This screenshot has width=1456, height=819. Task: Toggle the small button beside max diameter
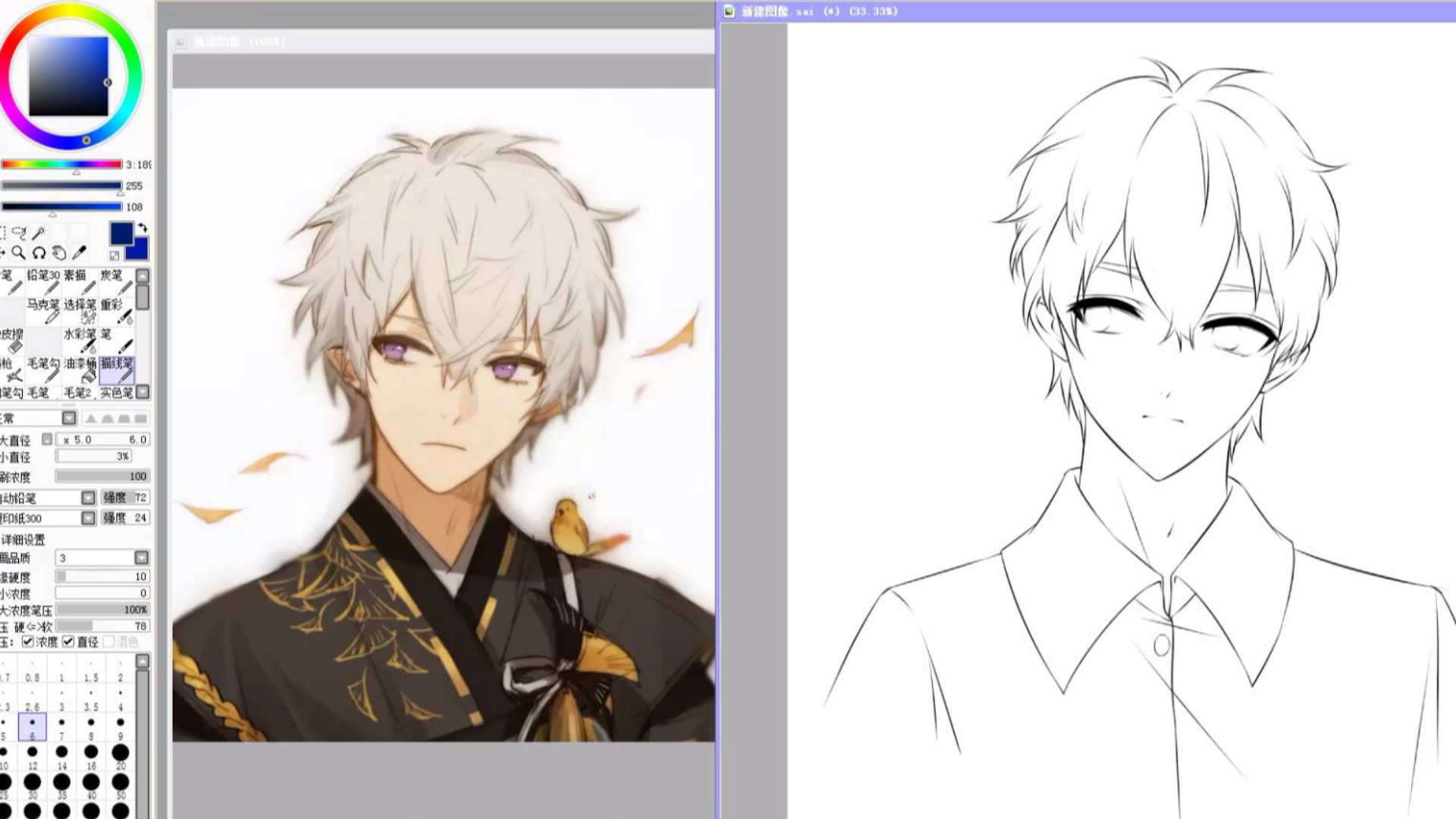(47, 439)
